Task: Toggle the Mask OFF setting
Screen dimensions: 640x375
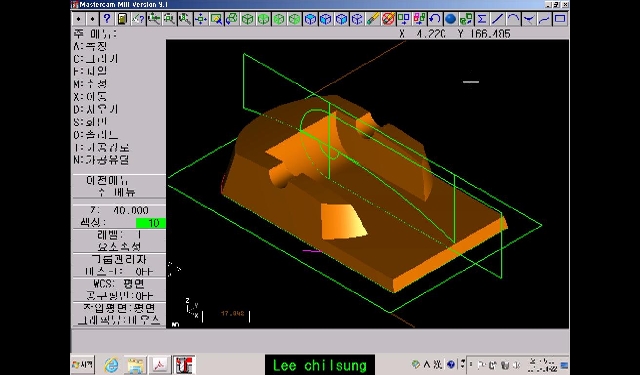Action: [119, 271]
